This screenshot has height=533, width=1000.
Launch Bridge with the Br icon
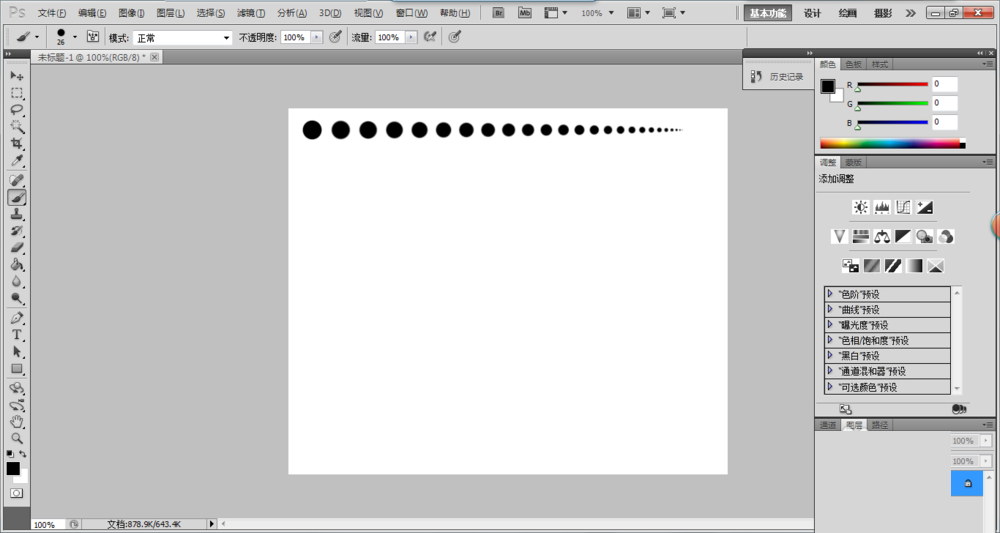click(499, 12)
